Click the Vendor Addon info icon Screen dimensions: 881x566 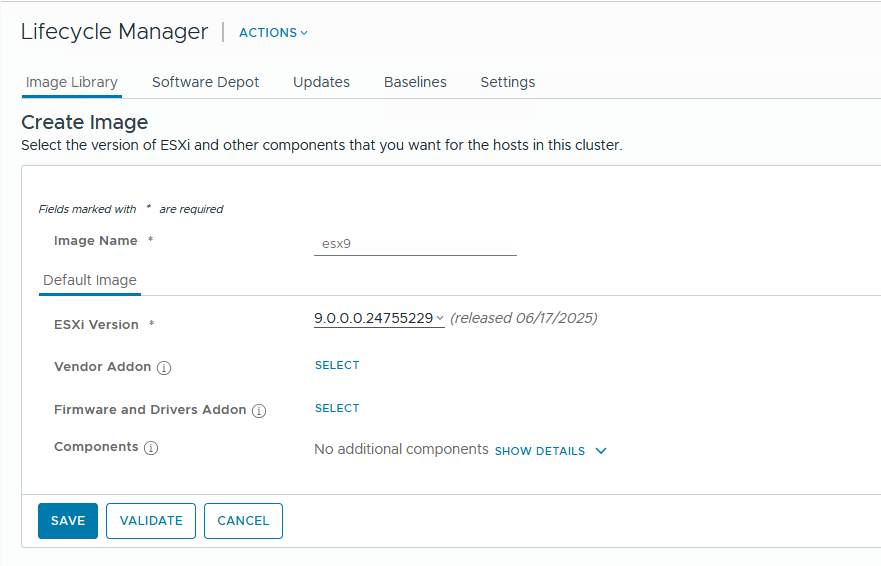coord(165,368)
